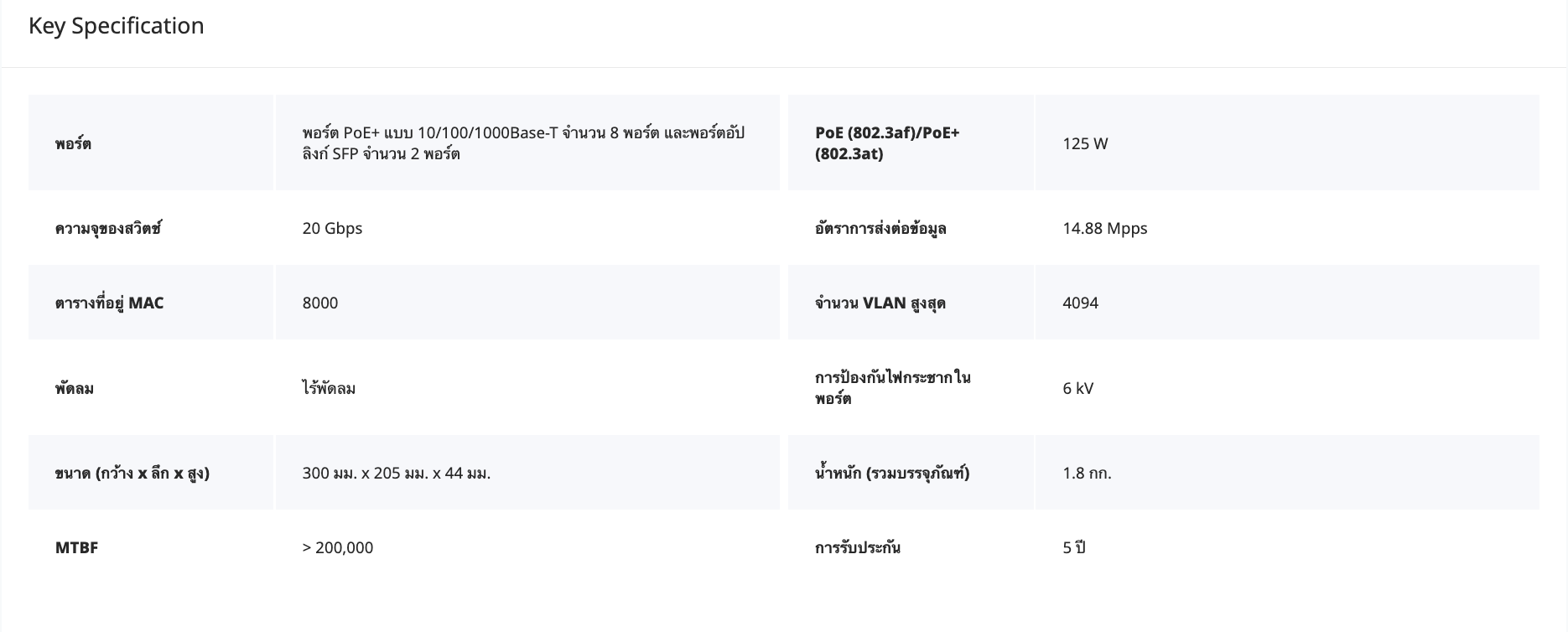Image resolution: width=1568 pixels, height=632 pixels.
Task: Click the 300 มม. x 205 มม. dimensions value
Action: pyautogui.click(x=396, y=473)
